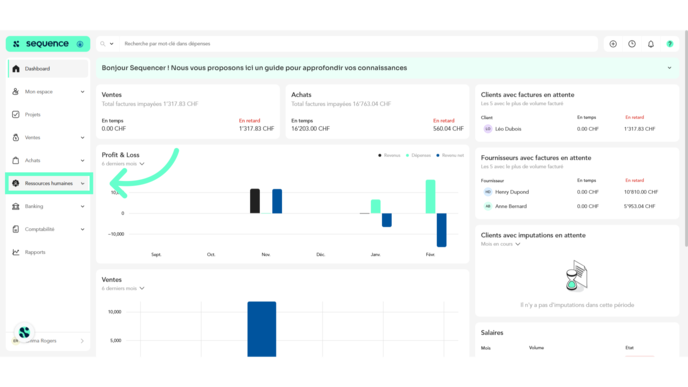
Task: Toggle Dépenses legend item
Action: tap(418, 155)
